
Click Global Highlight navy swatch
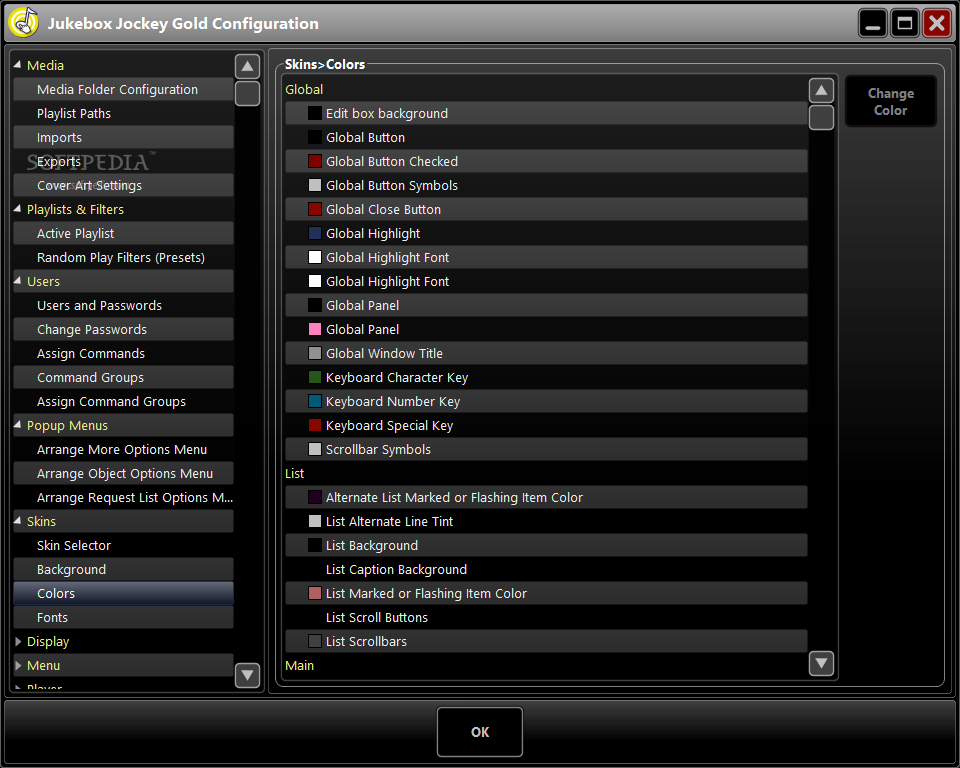tap(314, 233)
